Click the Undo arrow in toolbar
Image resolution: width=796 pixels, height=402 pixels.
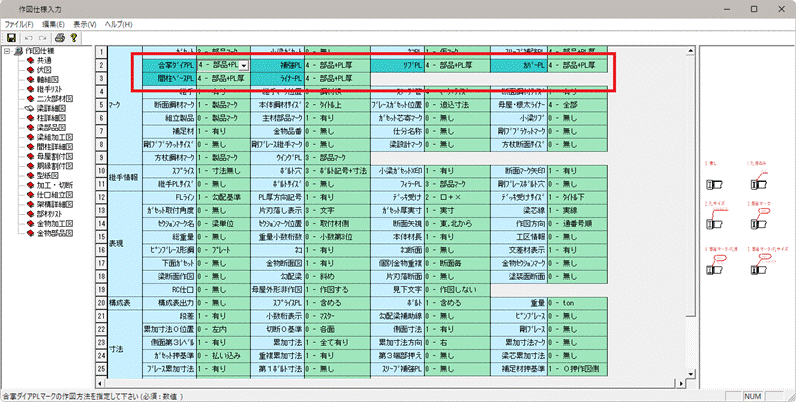point(30,37)
